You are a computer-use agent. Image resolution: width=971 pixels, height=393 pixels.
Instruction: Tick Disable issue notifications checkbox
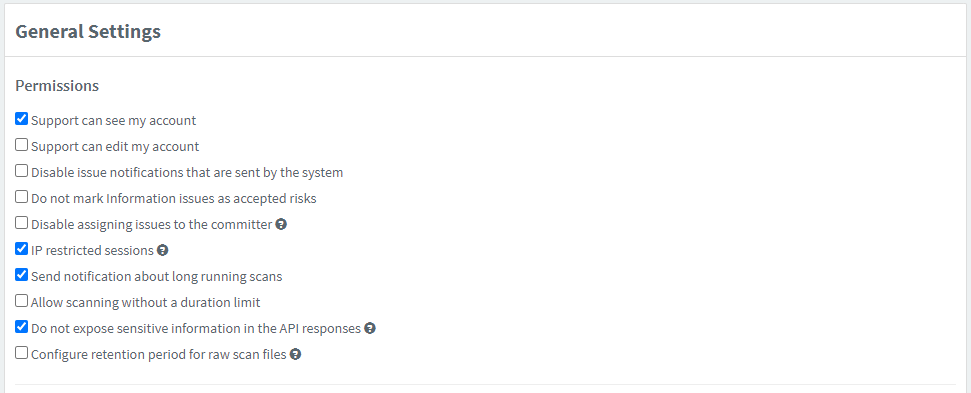click(x=22, y=171)
